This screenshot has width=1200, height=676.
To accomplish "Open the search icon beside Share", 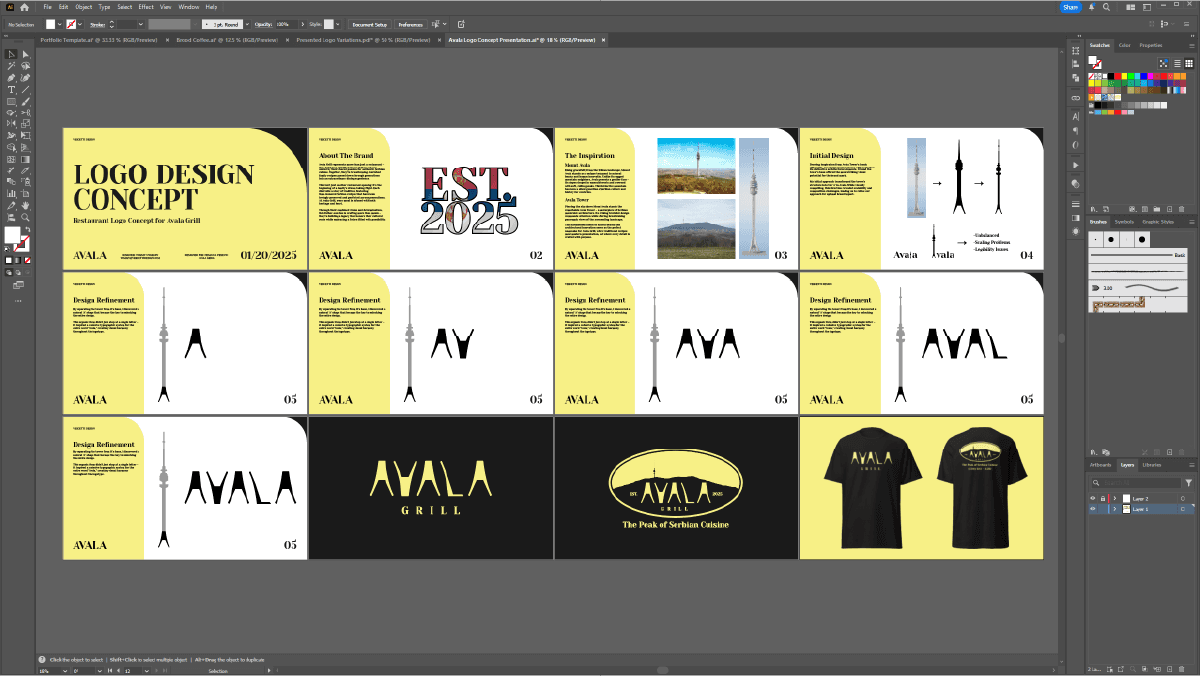I will pyautogui.click(x=1106, y=7).
